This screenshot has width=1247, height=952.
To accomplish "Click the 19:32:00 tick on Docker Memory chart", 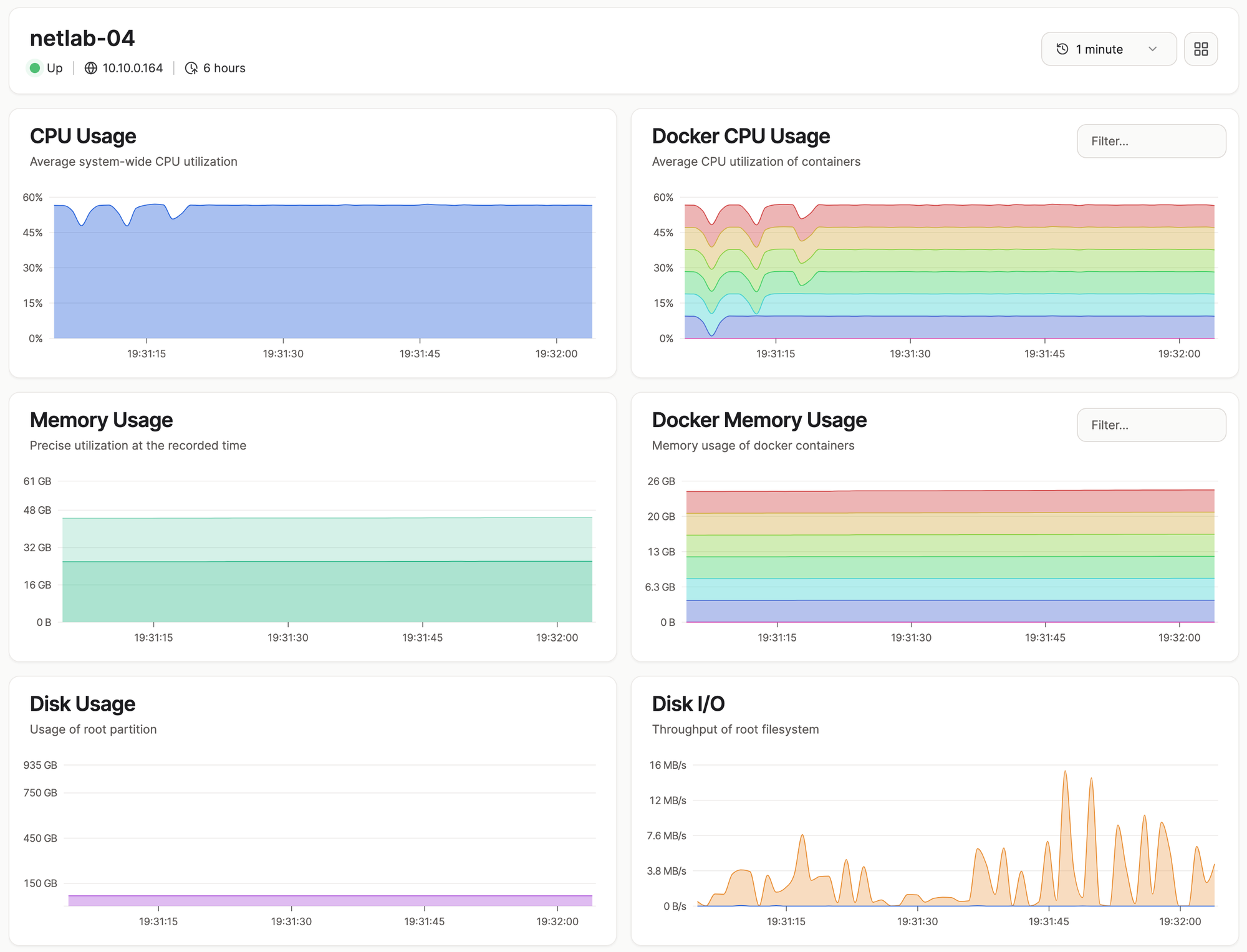I will pyautogui.click(x=1179, y=638).
